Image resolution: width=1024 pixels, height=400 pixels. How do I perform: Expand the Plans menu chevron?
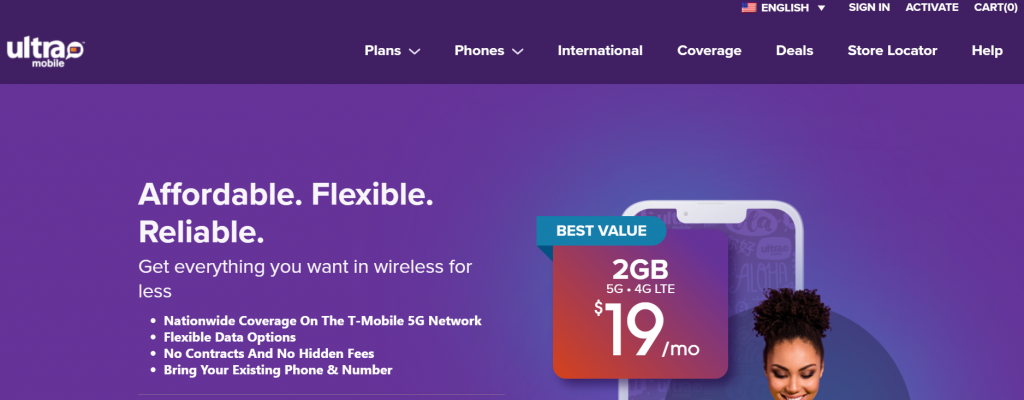click(x=414, y=51)
